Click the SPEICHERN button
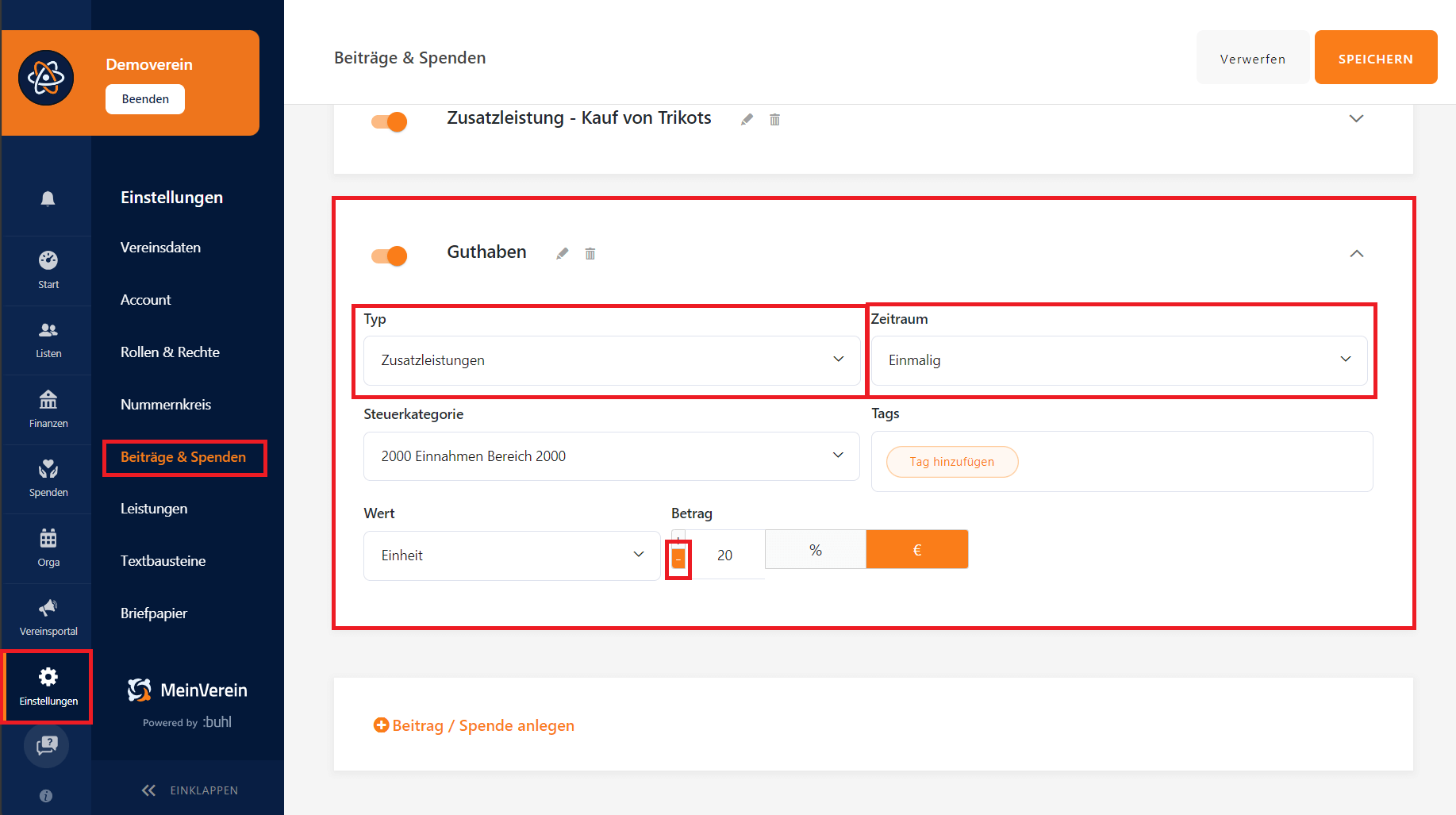This screenshot has height=815, width=1456. [1376, 57]
